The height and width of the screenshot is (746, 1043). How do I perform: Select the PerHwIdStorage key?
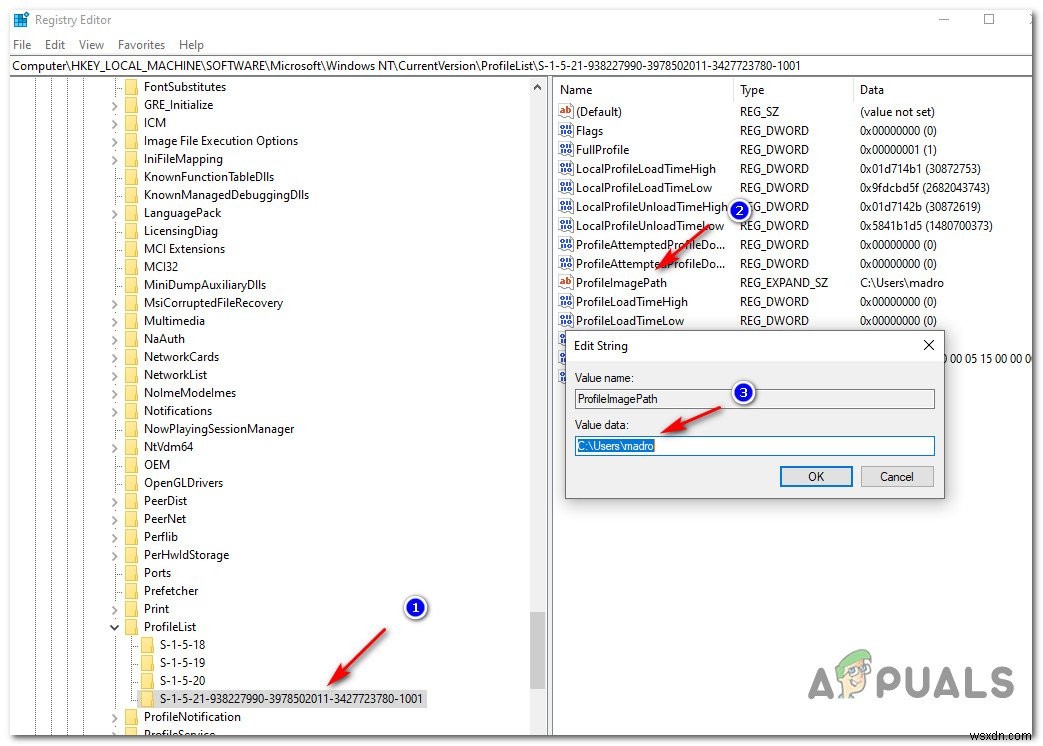(x=186, y=555)
